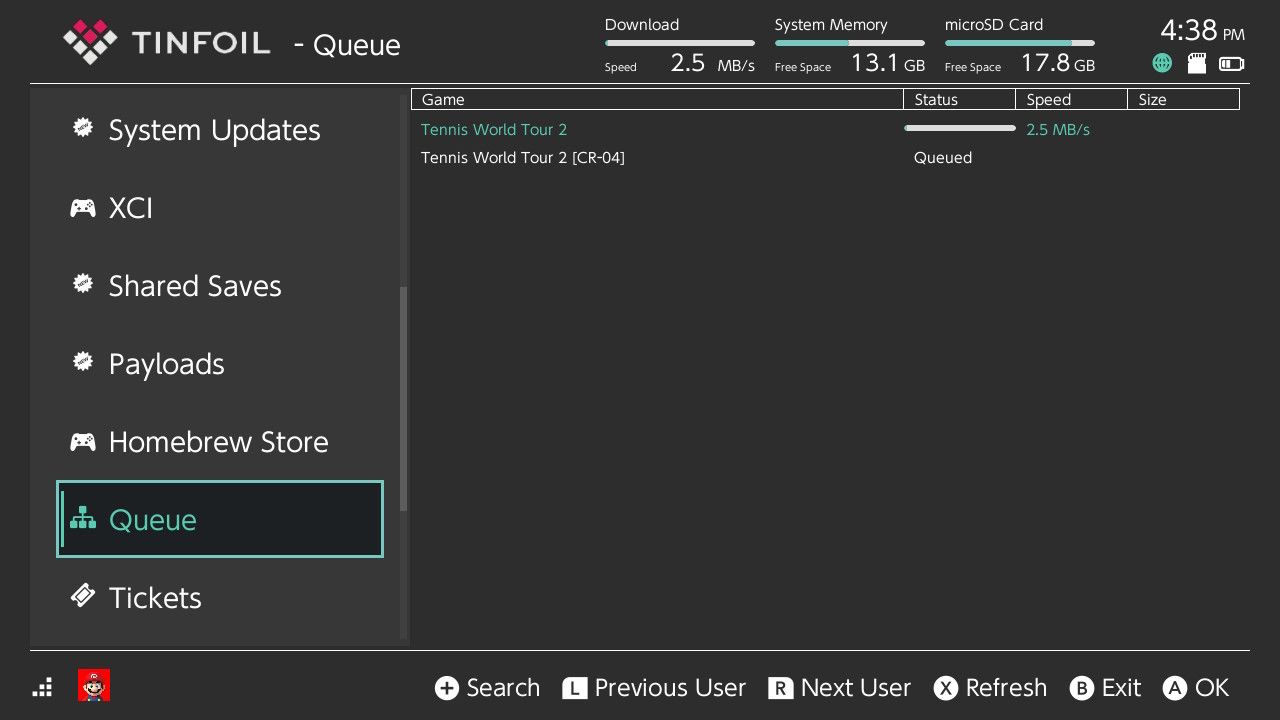Select Shared Saves in the sidebar
1280x720 pixels.
(x=220, y=286)
